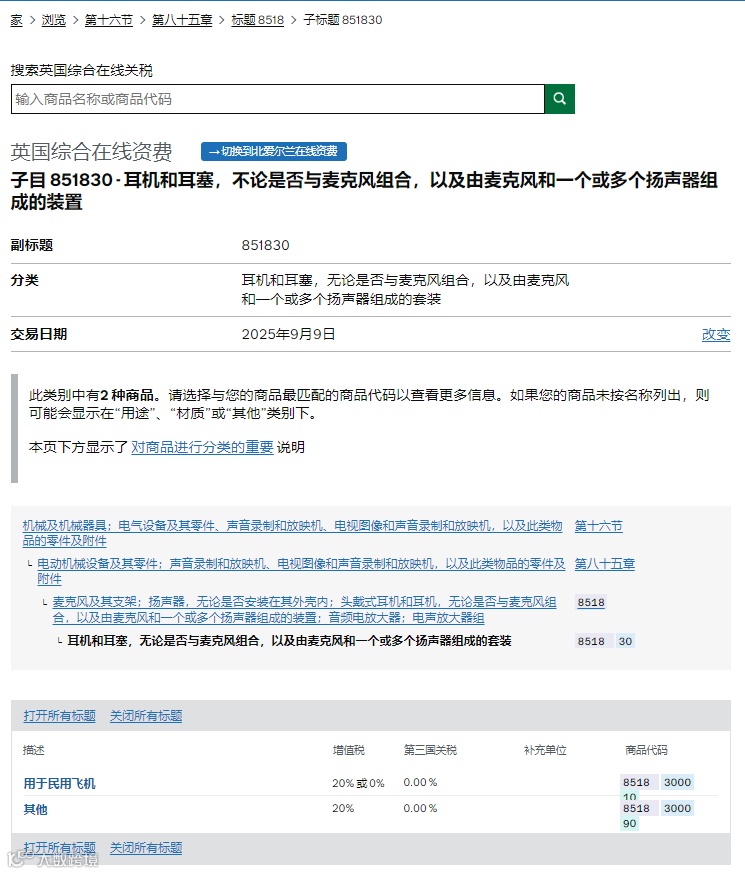Open the 第十六节 breadcrumb link
The image size is (745, 874).
click(x=109, y=20)
